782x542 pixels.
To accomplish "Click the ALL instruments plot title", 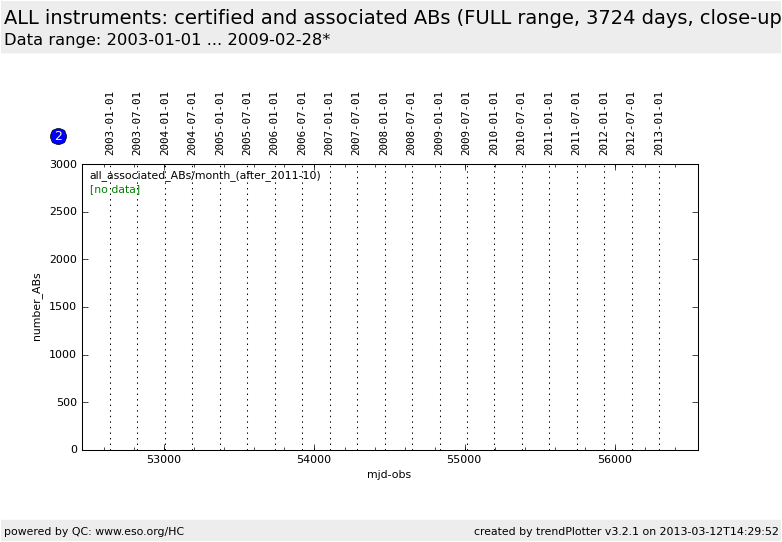I will point(392,18).
